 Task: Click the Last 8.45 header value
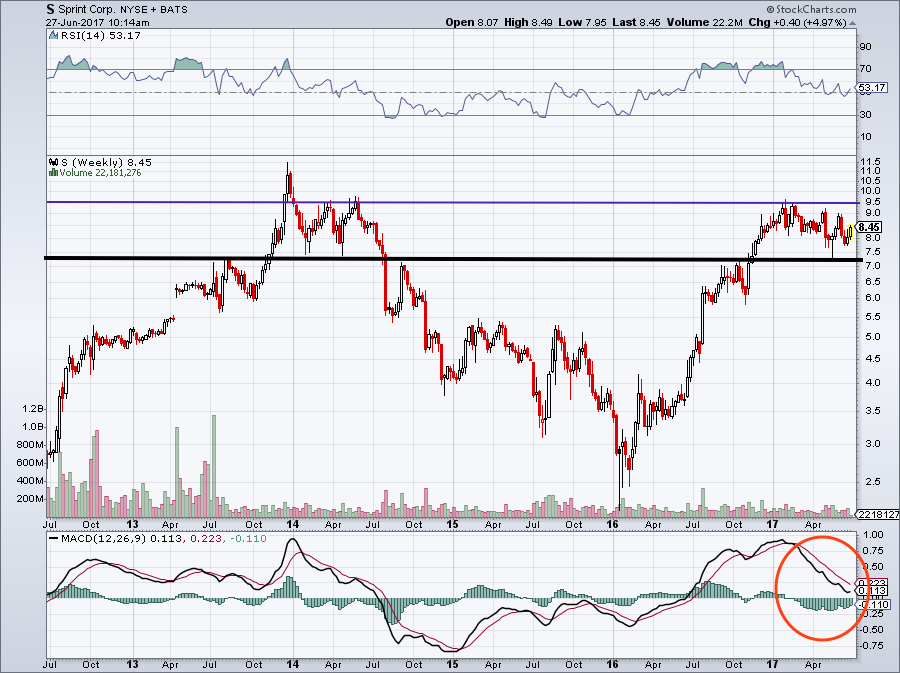(x=636, y=23)
